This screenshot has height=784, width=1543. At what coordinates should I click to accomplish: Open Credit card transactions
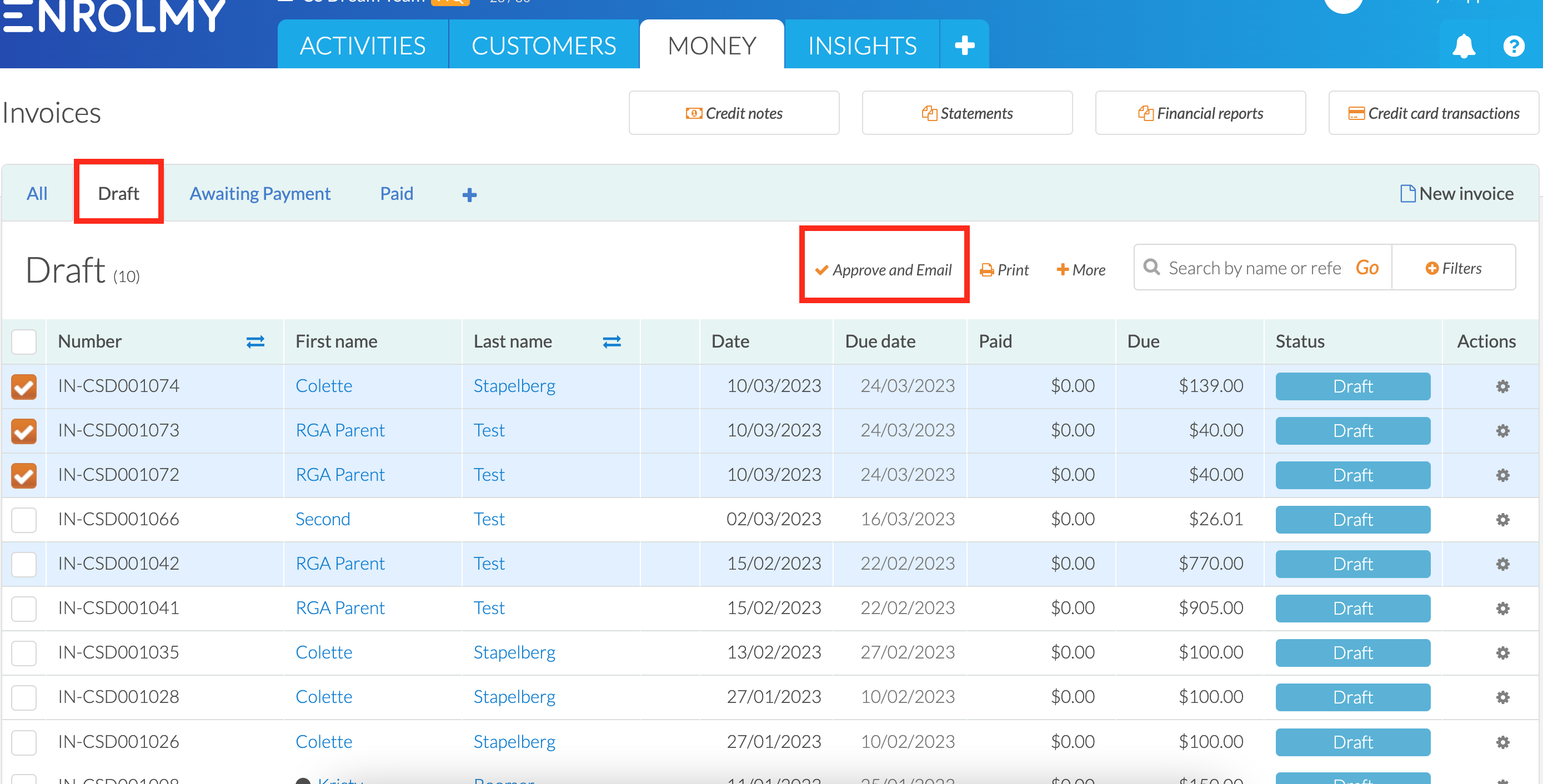[x=1434, y=113]
